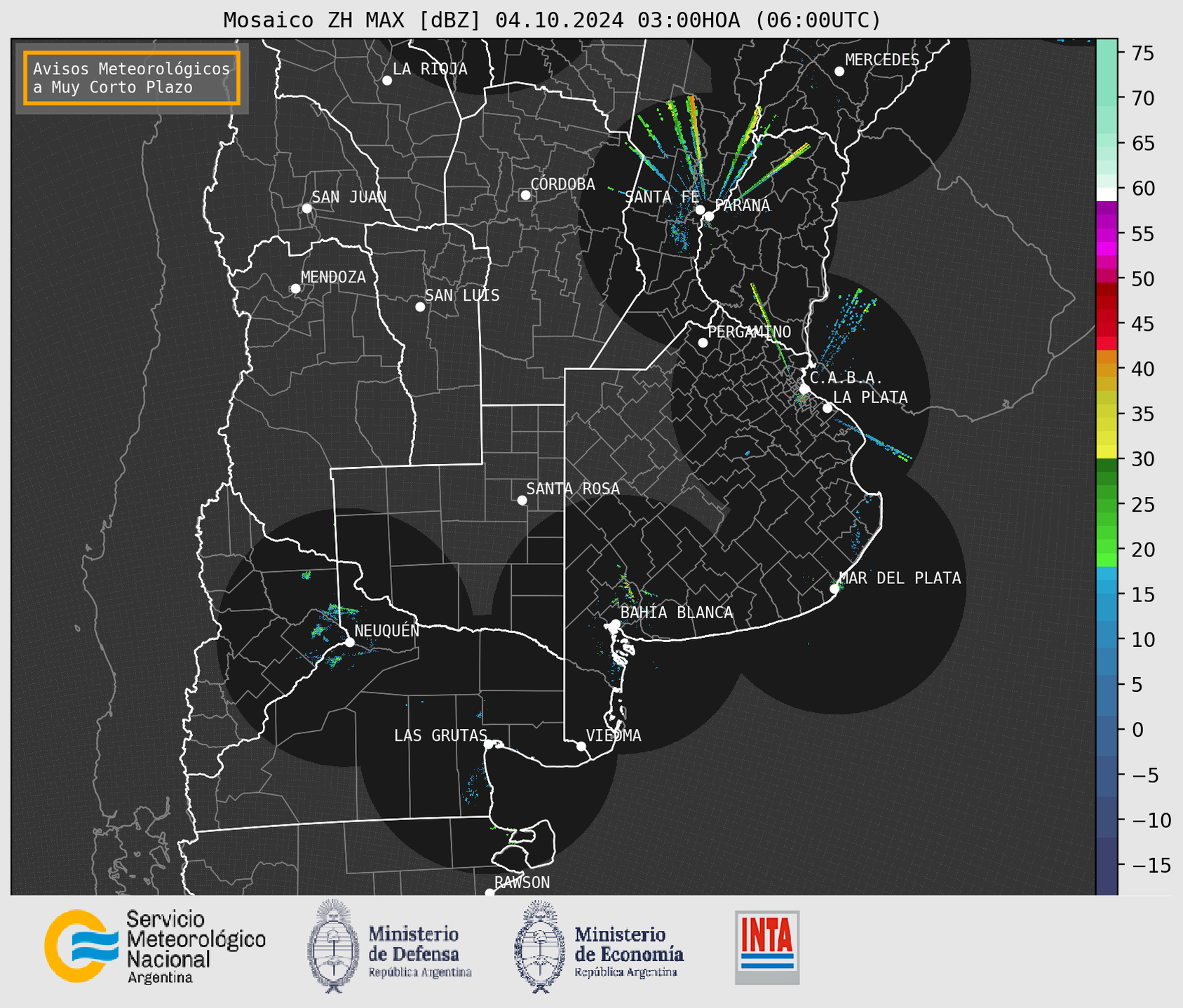This screenshot has width=1183, height=1008.
Task: Select the VIEDMA city marker
Action: (581, 747)
